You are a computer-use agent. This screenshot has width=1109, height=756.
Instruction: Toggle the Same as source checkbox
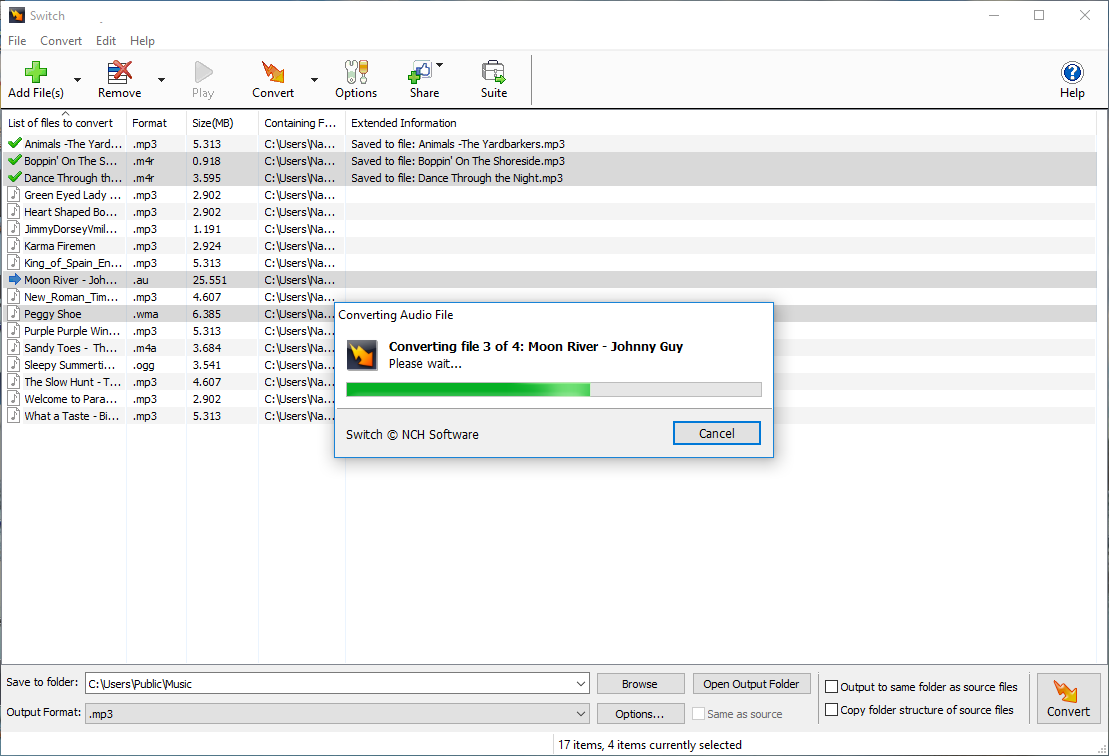(x=698, y=713)
